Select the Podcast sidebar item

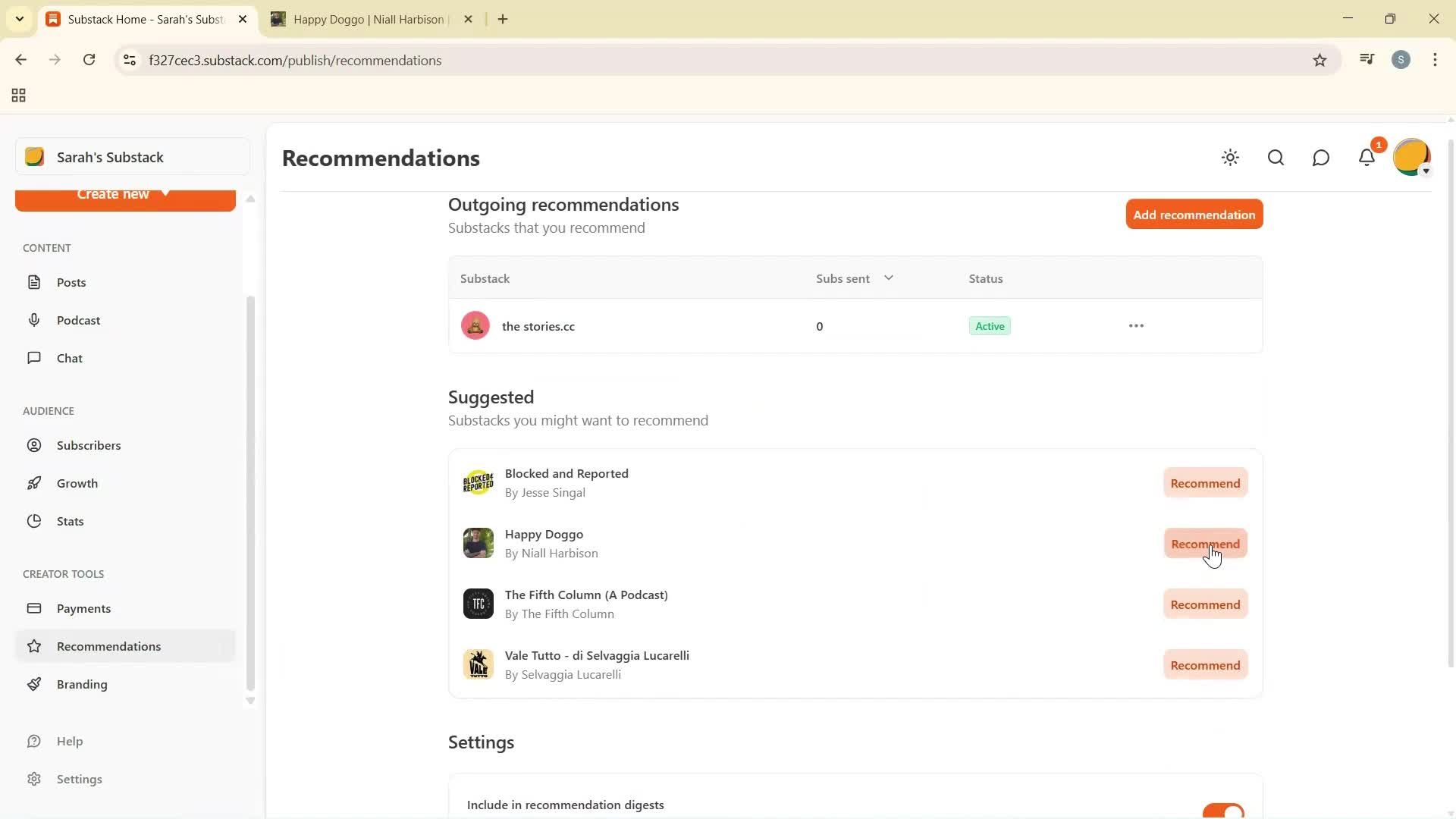79,320
